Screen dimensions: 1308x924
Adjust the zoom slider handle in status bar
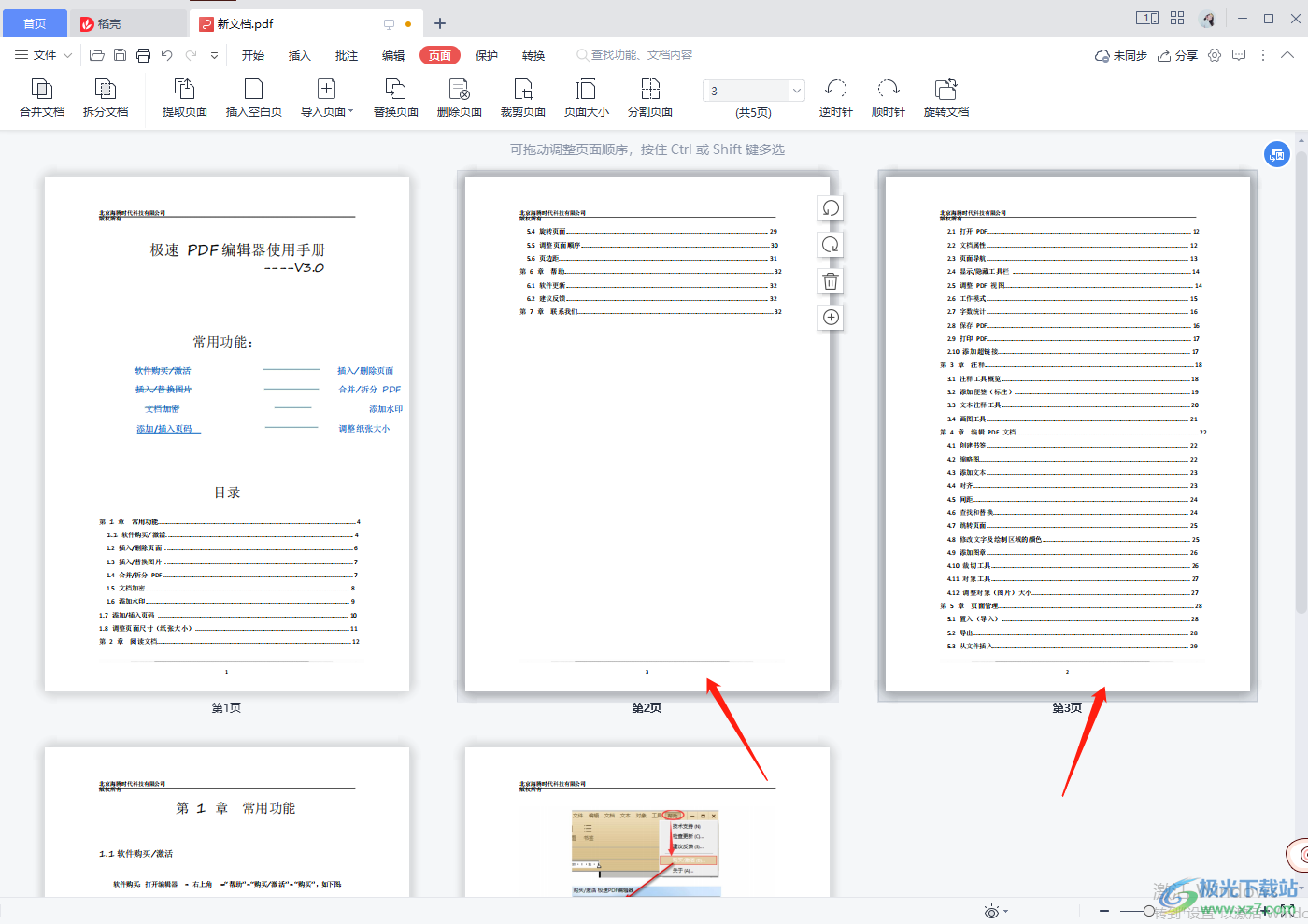[1150, 911]
